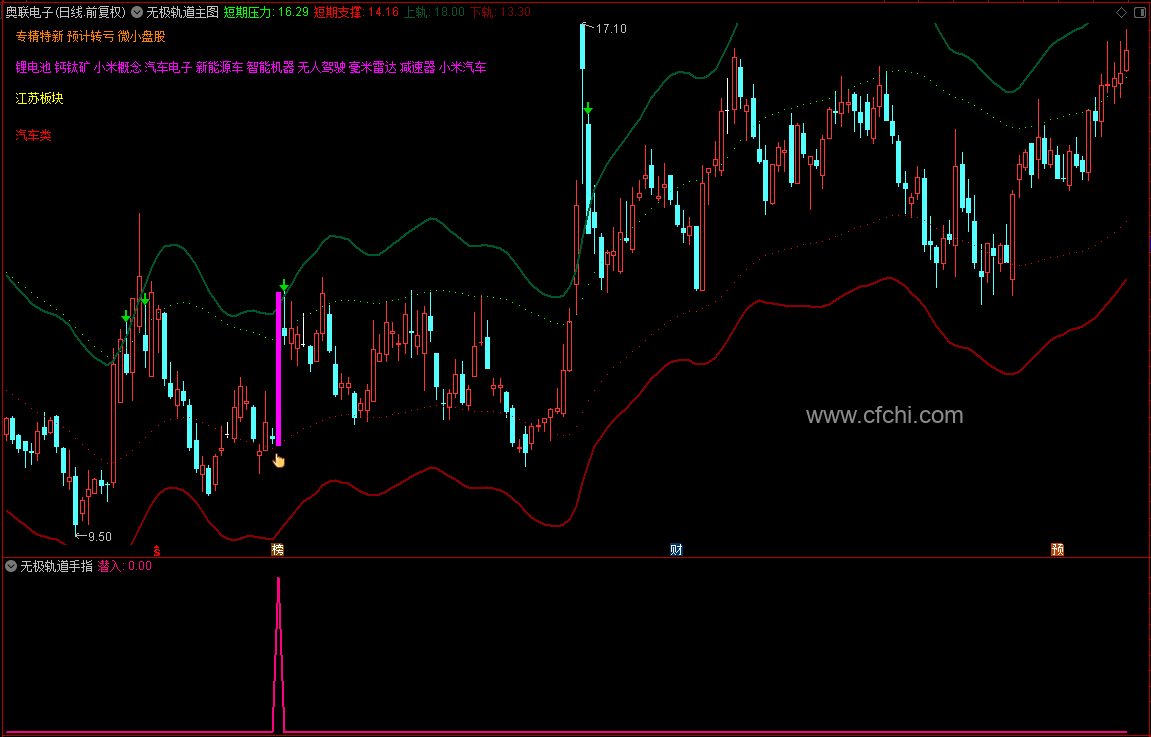Click the red S marker on timeline
Viewport: 1151px width, 737px height.
156,549
